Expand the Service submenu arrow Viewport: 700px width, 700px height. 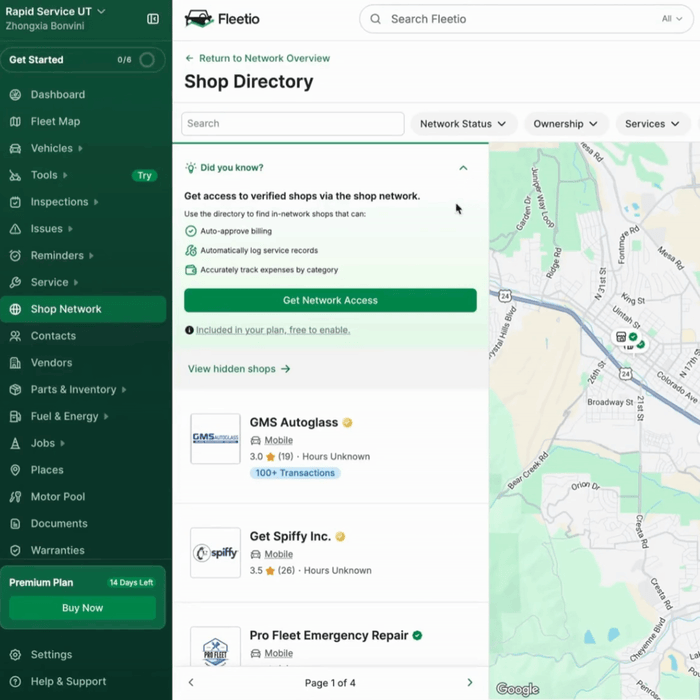76,282
